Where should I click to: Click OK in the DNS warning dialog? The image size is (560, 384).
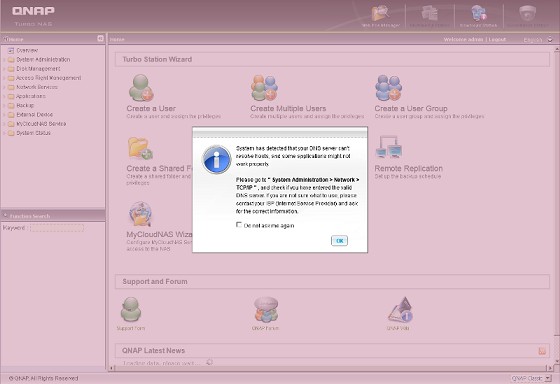point(339,241)
